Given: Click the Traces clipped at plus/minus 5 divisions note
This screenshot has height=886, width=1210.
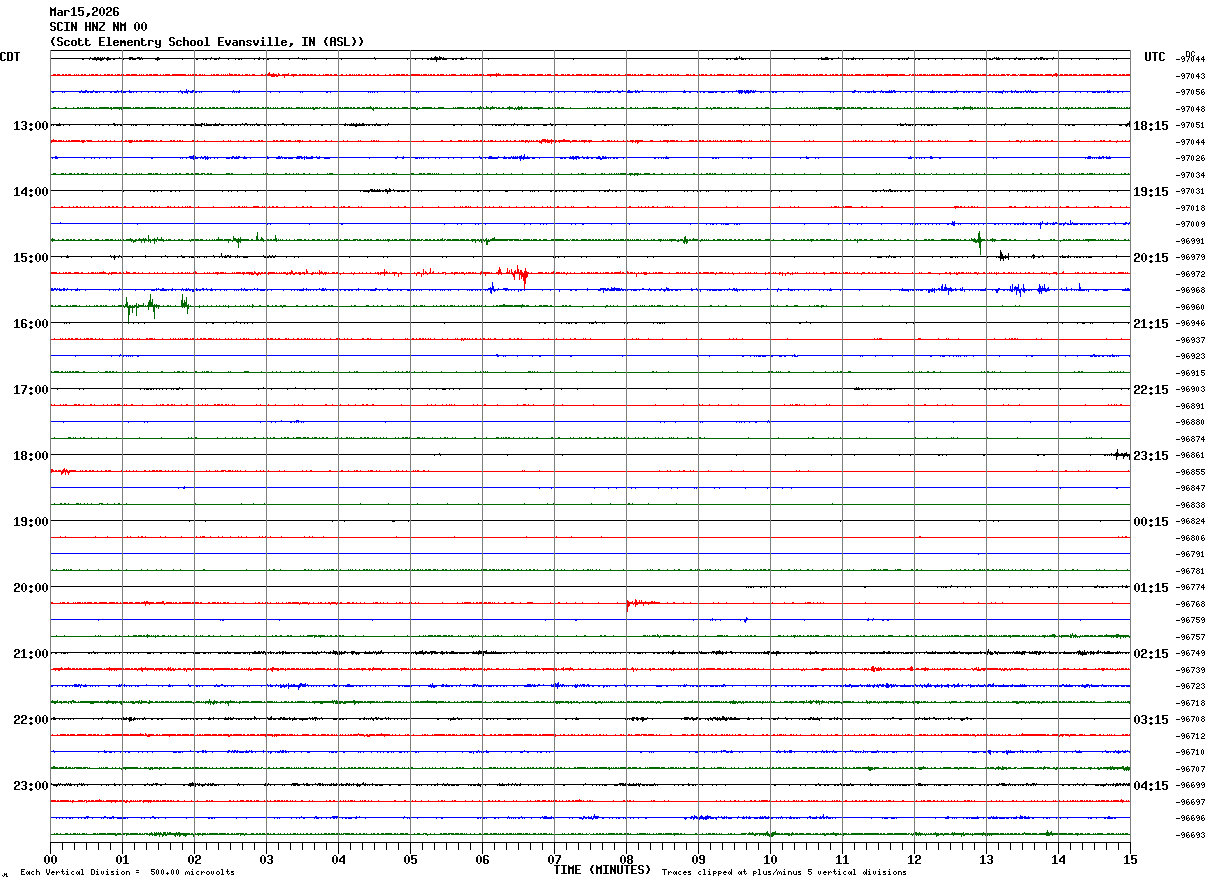Looking at the screenshot, I should tap(784, 873).
